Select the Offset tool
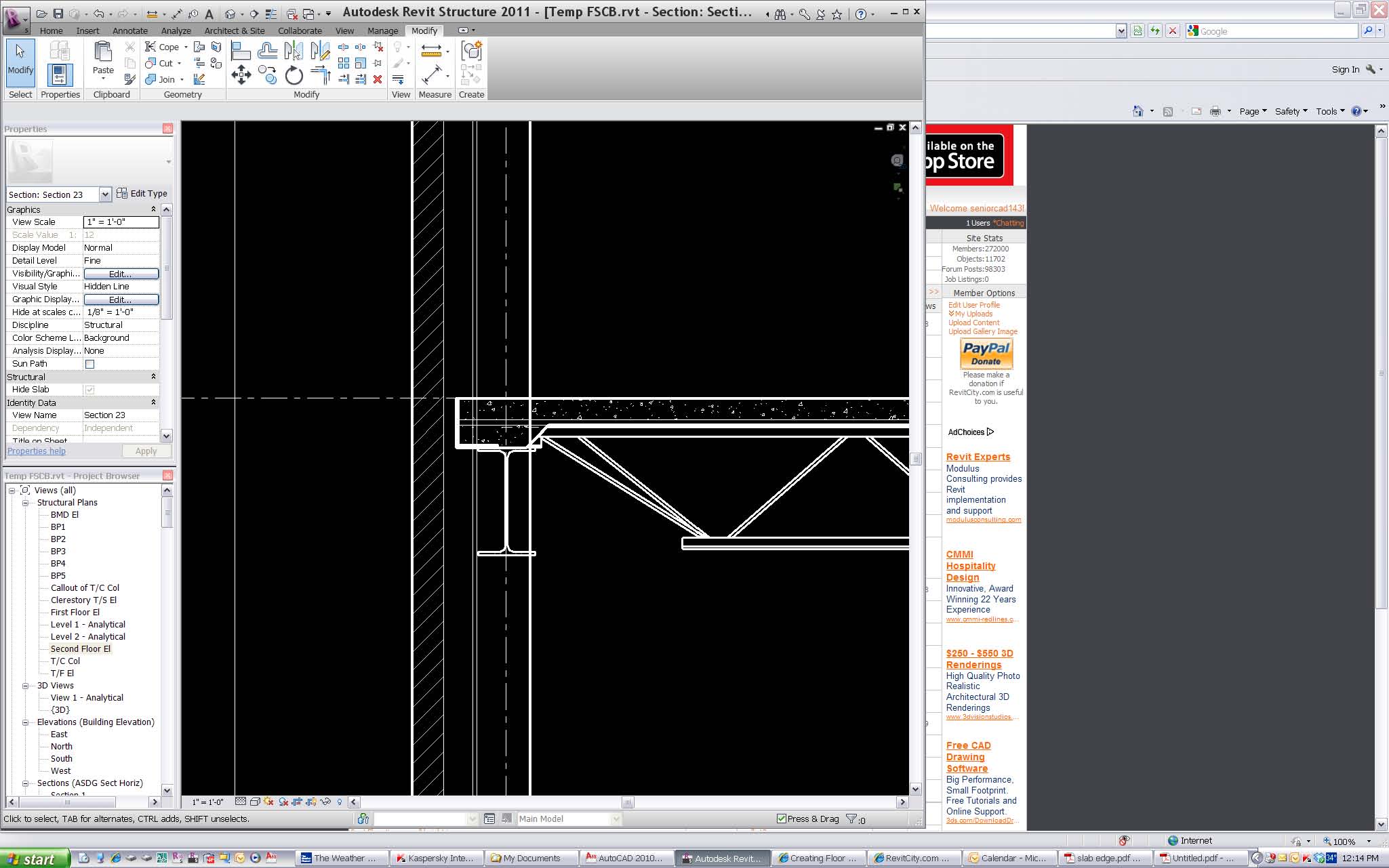This screenshot has width=1389, height=868. (267, 51)
